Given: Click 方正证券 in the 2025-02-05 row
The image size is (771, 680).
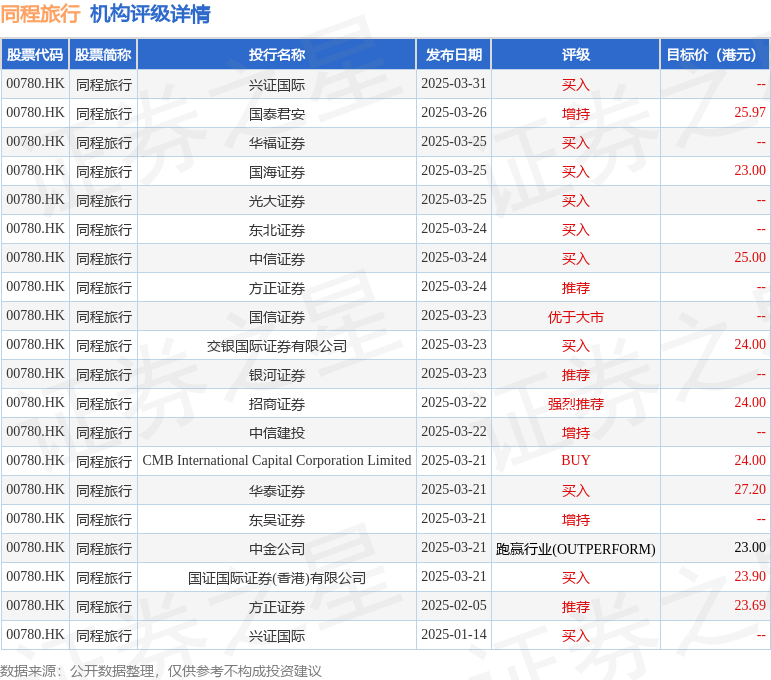Looking at the screenshot, I should pyautogui.click(x=277, y=607).
